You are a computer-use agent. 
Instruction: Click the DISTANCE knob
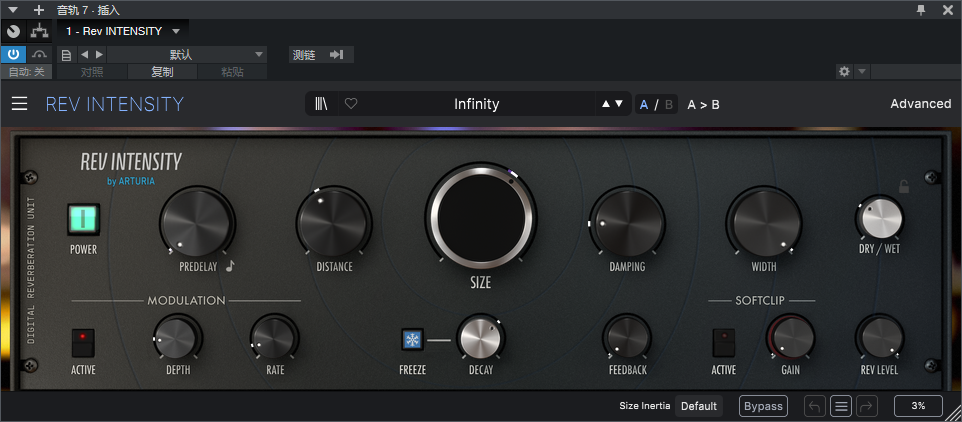[x=334, y=222]
